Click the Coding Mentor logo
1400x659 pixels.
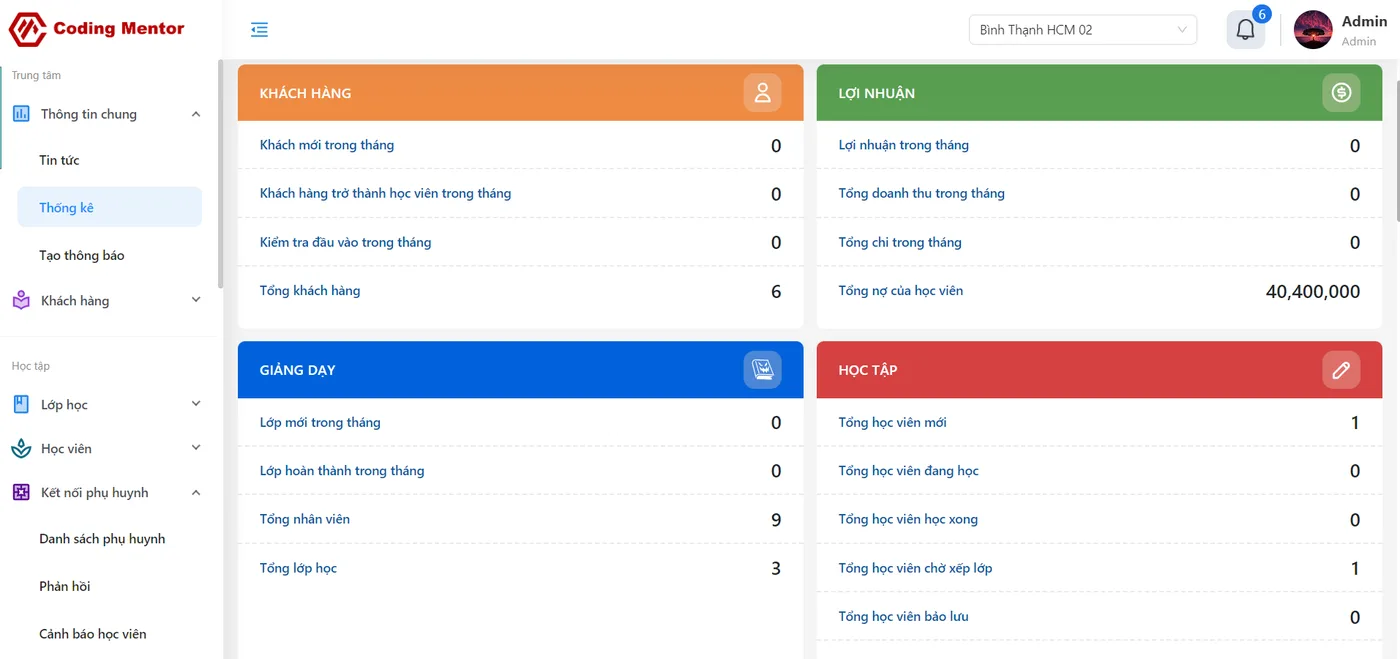[97, 29]
